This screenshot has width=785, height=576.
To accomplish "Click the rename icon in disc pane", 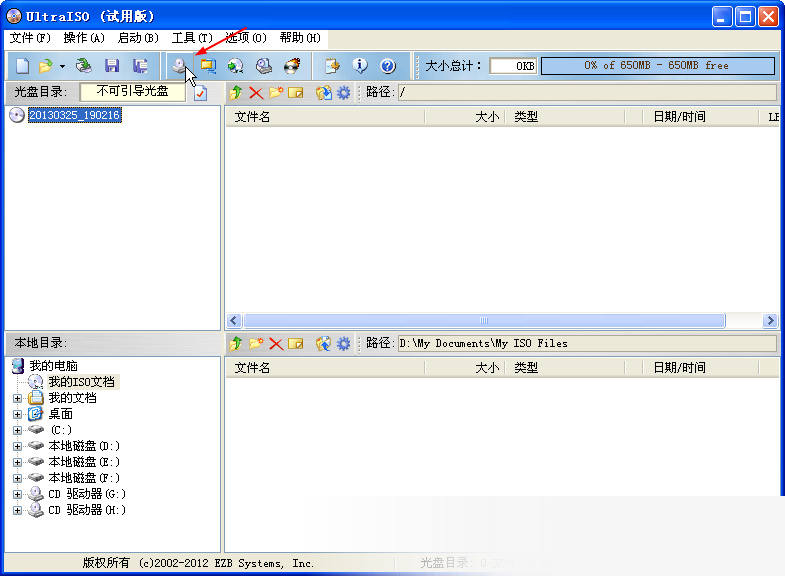I will [295, 93].
